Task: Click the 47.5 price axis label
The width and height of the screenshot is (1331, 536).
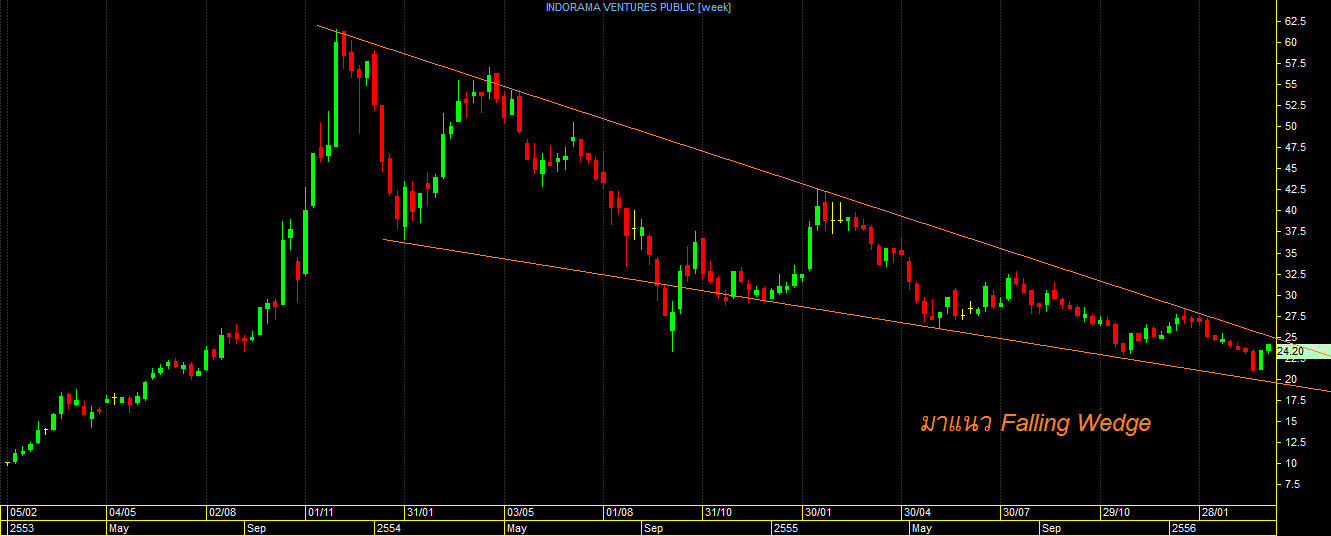Action: [1297, 147]
